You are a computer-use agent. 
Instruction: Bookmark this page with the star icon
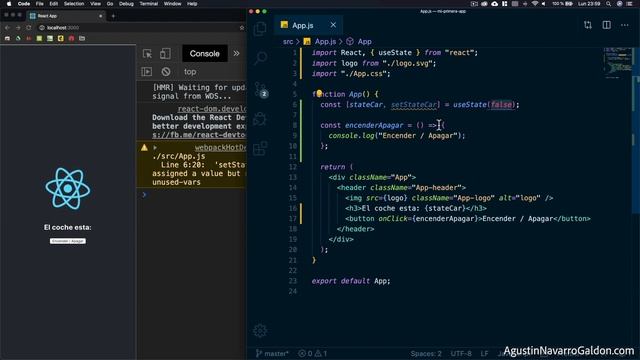(x=242, y=27)
